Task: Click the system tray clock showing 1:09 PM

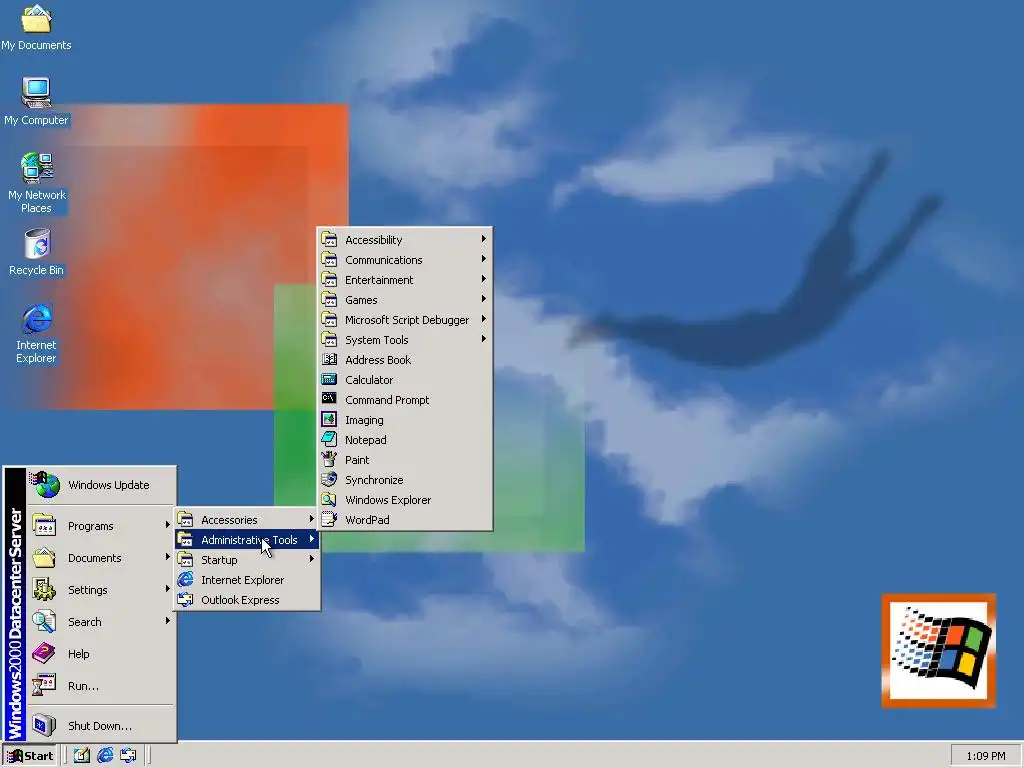Action: point(985,756)
